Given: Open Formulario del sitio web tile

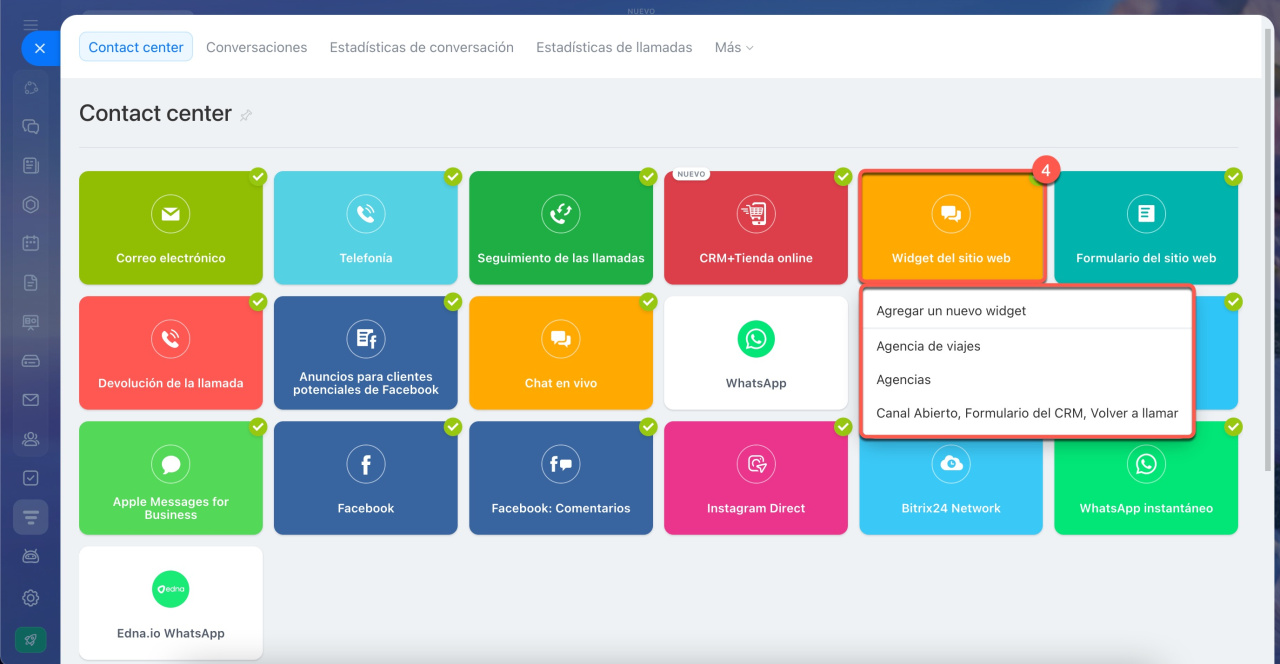Looking at the screenshot, I should click(x=1146, y=228).
